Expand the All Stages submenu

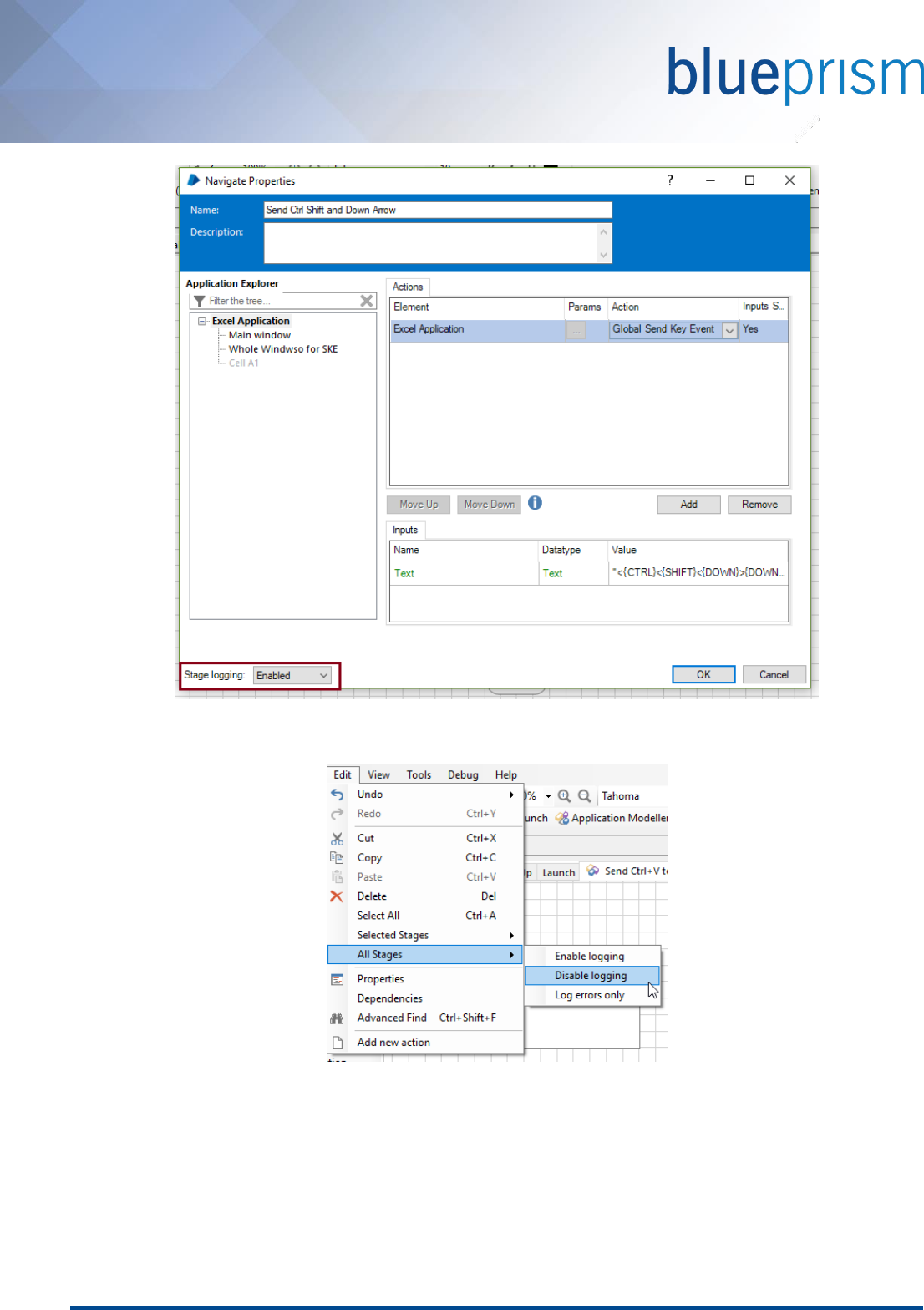[511, 954]
